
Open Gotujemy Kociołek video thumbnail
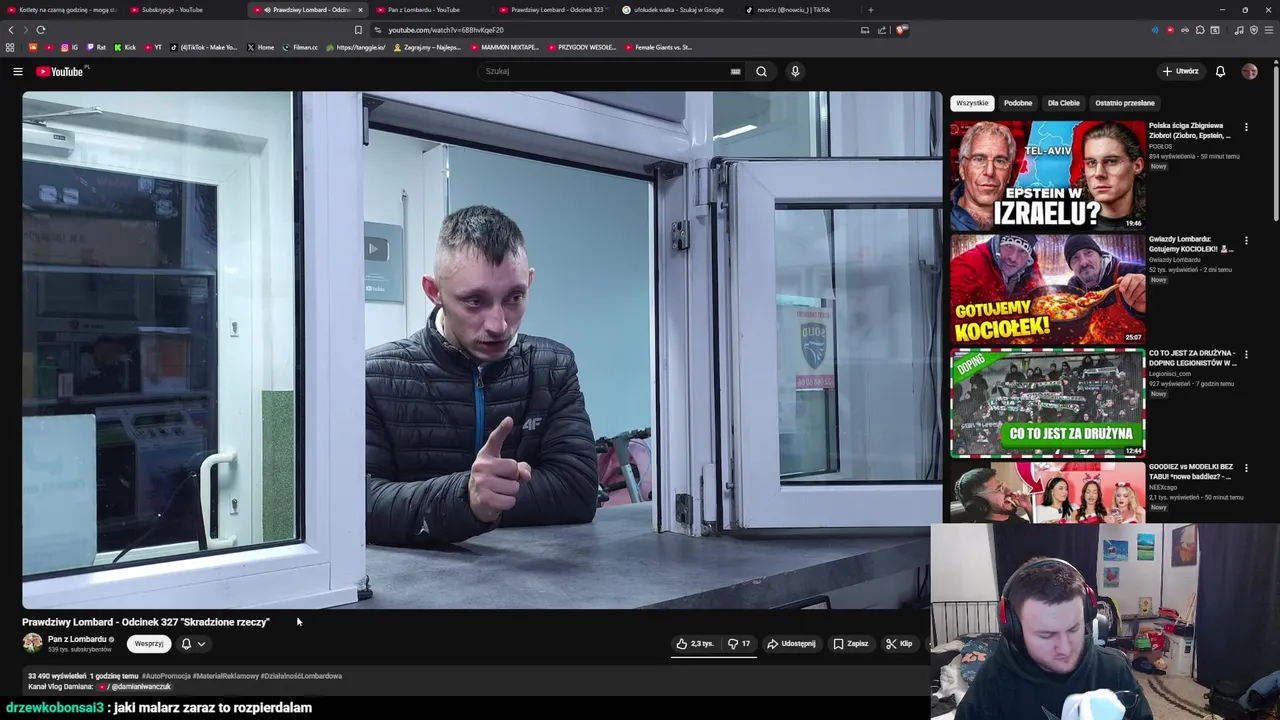tap(1047, 289)
